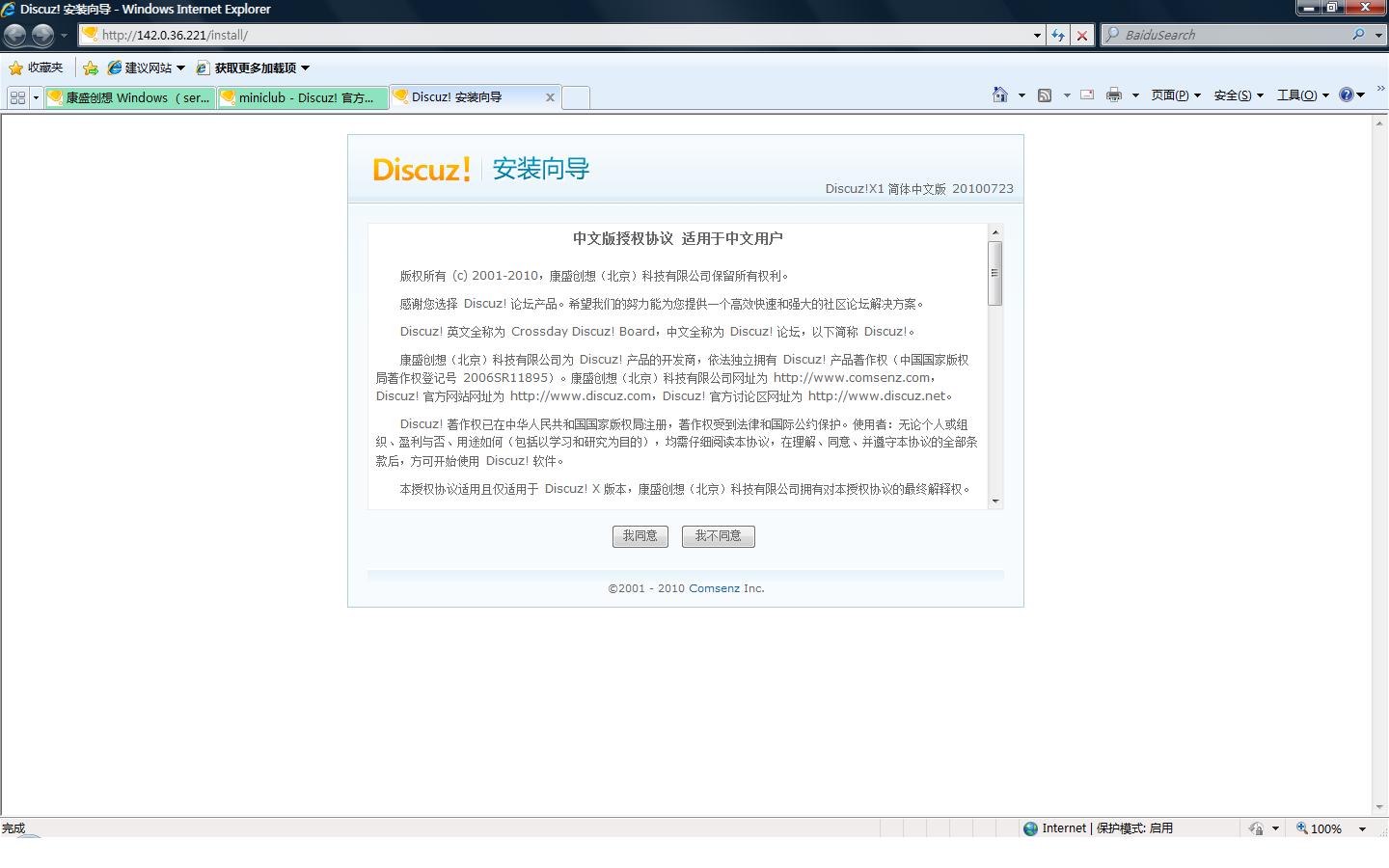Open 获取更多加载项 add-ons link
1389x868 pixels.
click(x=254, y=68)
